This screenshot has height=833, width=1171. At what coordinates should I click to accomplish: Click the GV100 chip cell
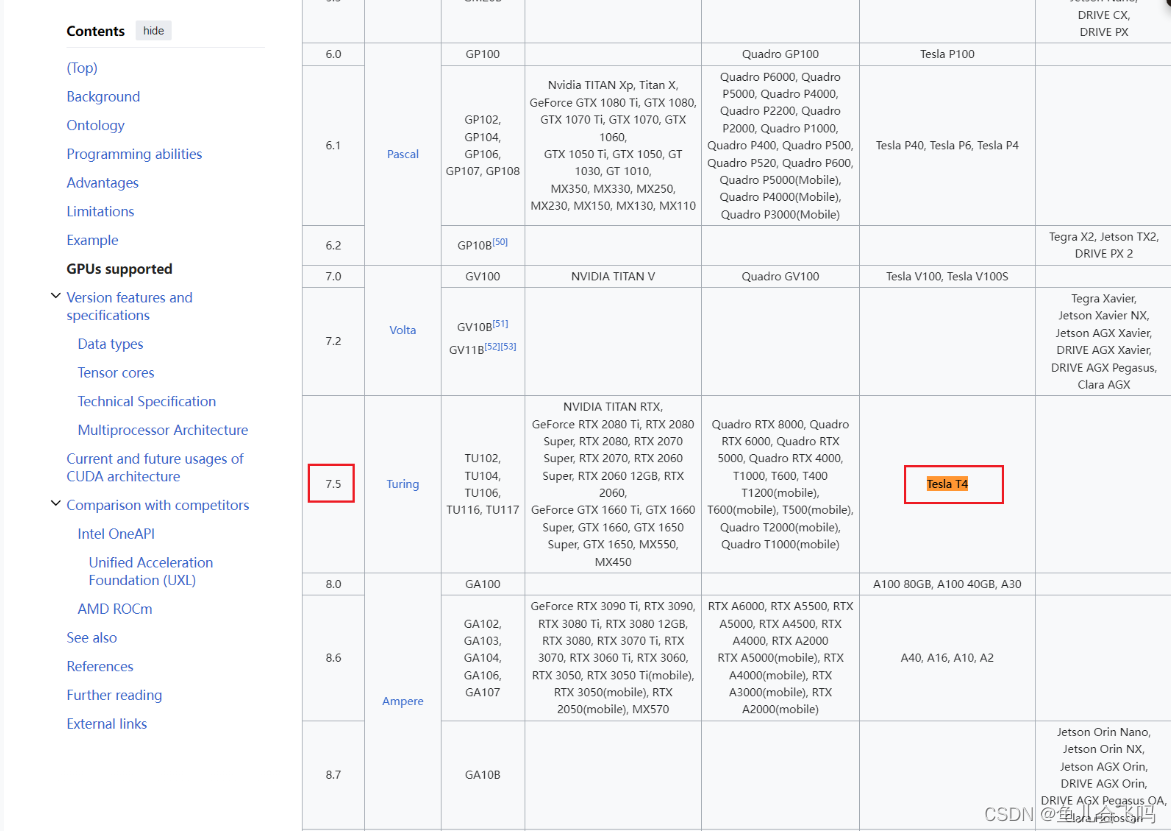tap(482, 276)
